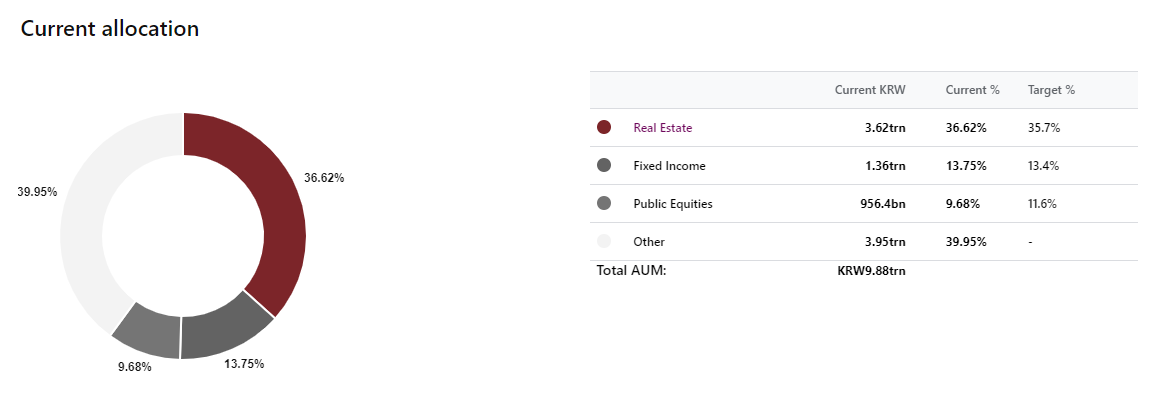
Task: Click the 39.95% chart label
Action: coord(37,192)
